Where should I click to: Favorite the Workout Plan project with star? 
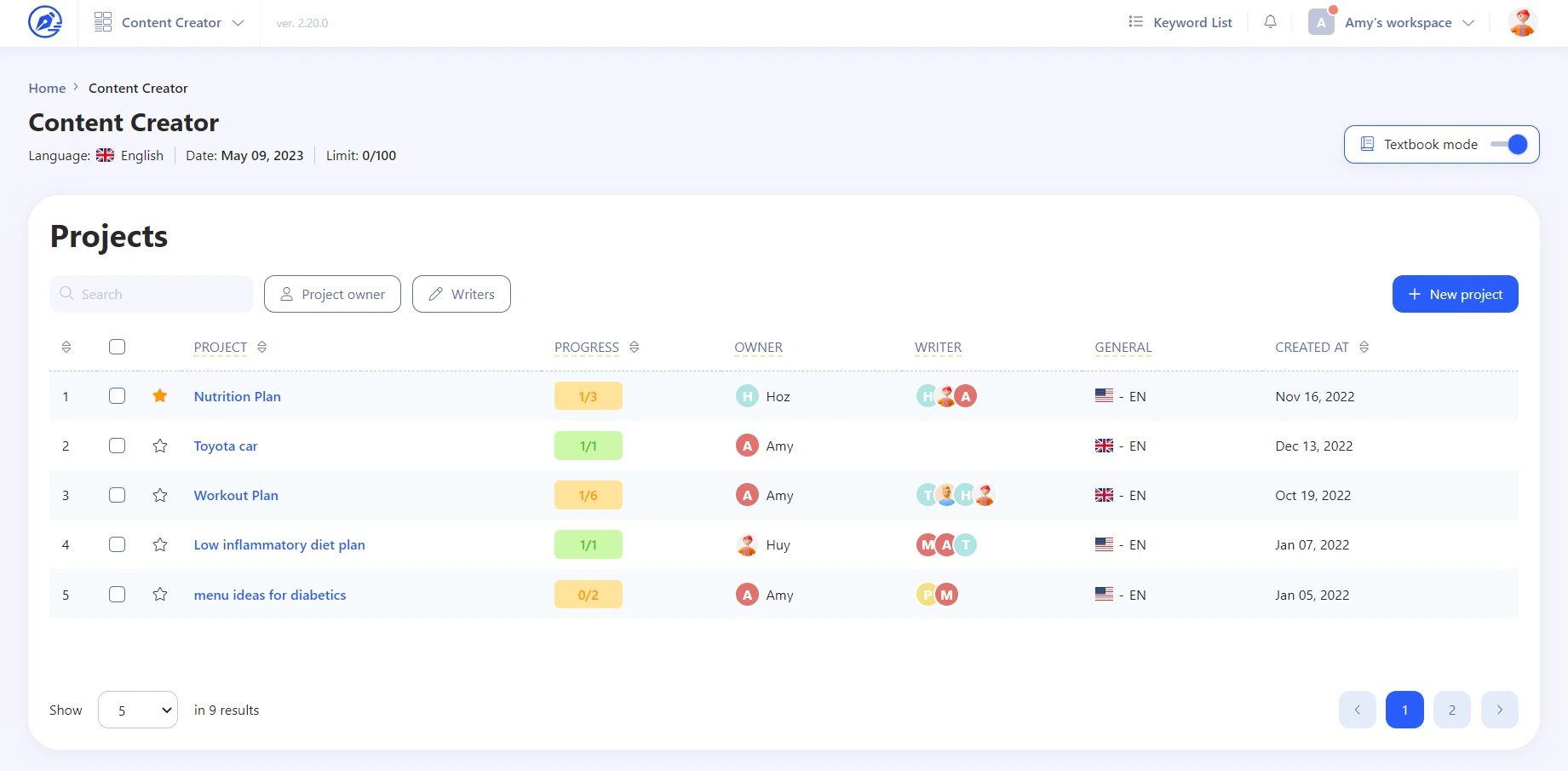pyautogui.click(x=159, y=495)
